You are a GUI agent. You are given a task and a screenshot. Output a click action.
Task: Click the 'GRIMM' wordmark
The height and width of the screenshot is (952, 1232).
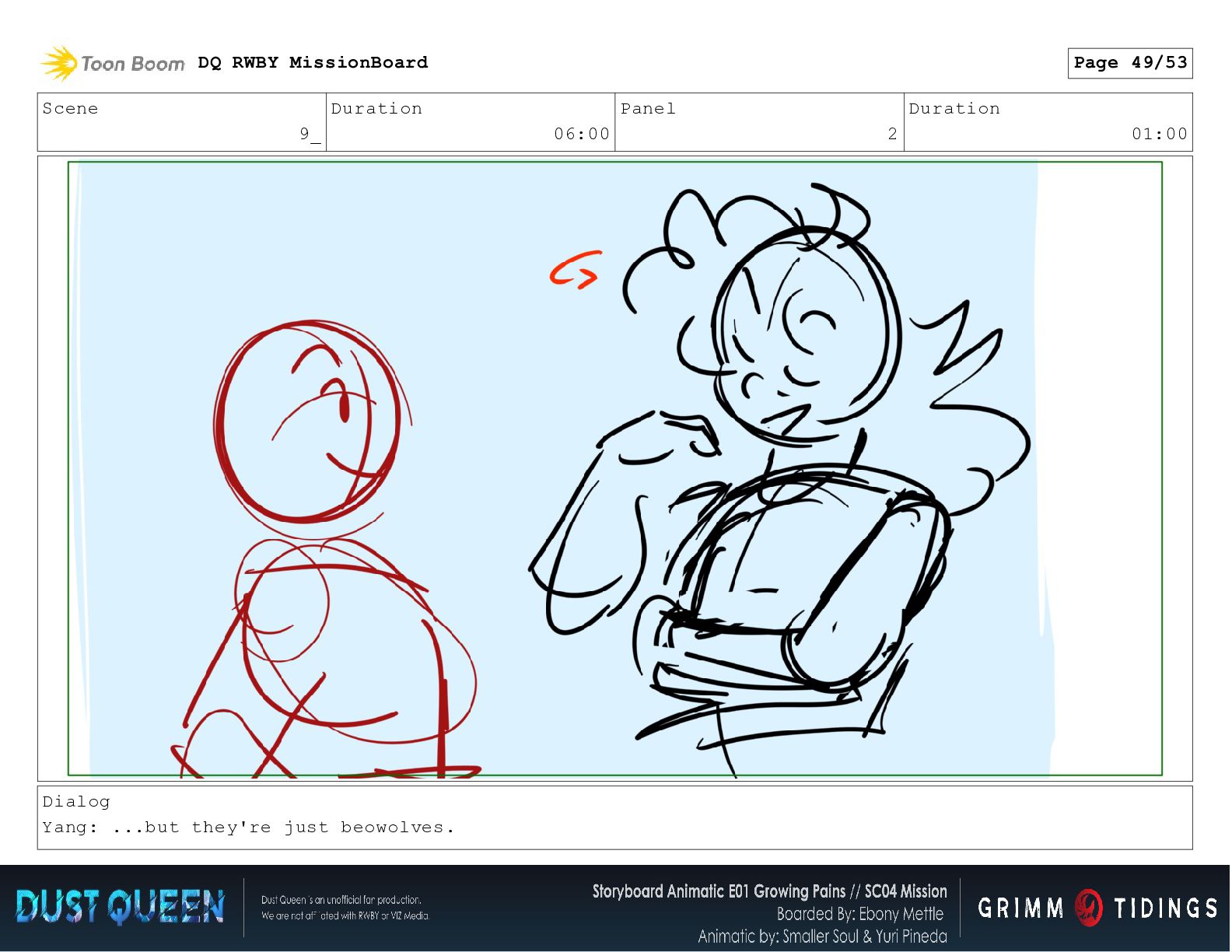[x=1020, y=908]
